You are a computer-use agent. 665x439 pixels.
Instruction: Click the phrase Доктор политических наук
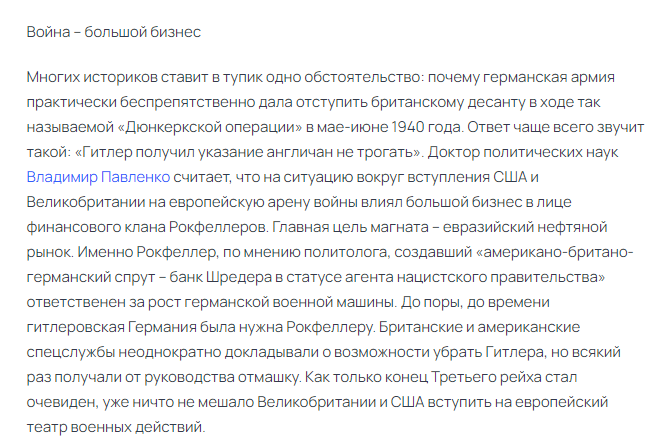522,152
